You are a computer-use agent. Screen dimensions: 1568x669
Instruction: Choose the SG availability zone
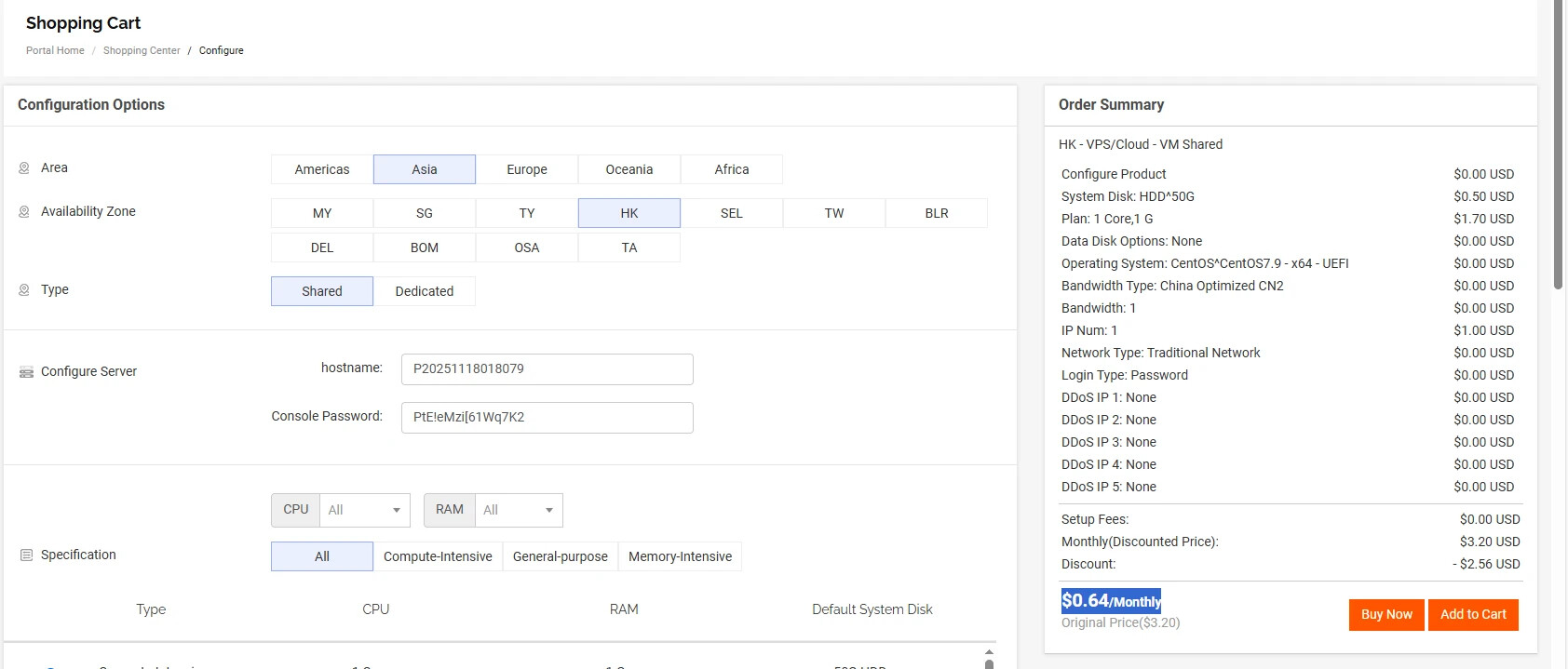pos(424,213)
